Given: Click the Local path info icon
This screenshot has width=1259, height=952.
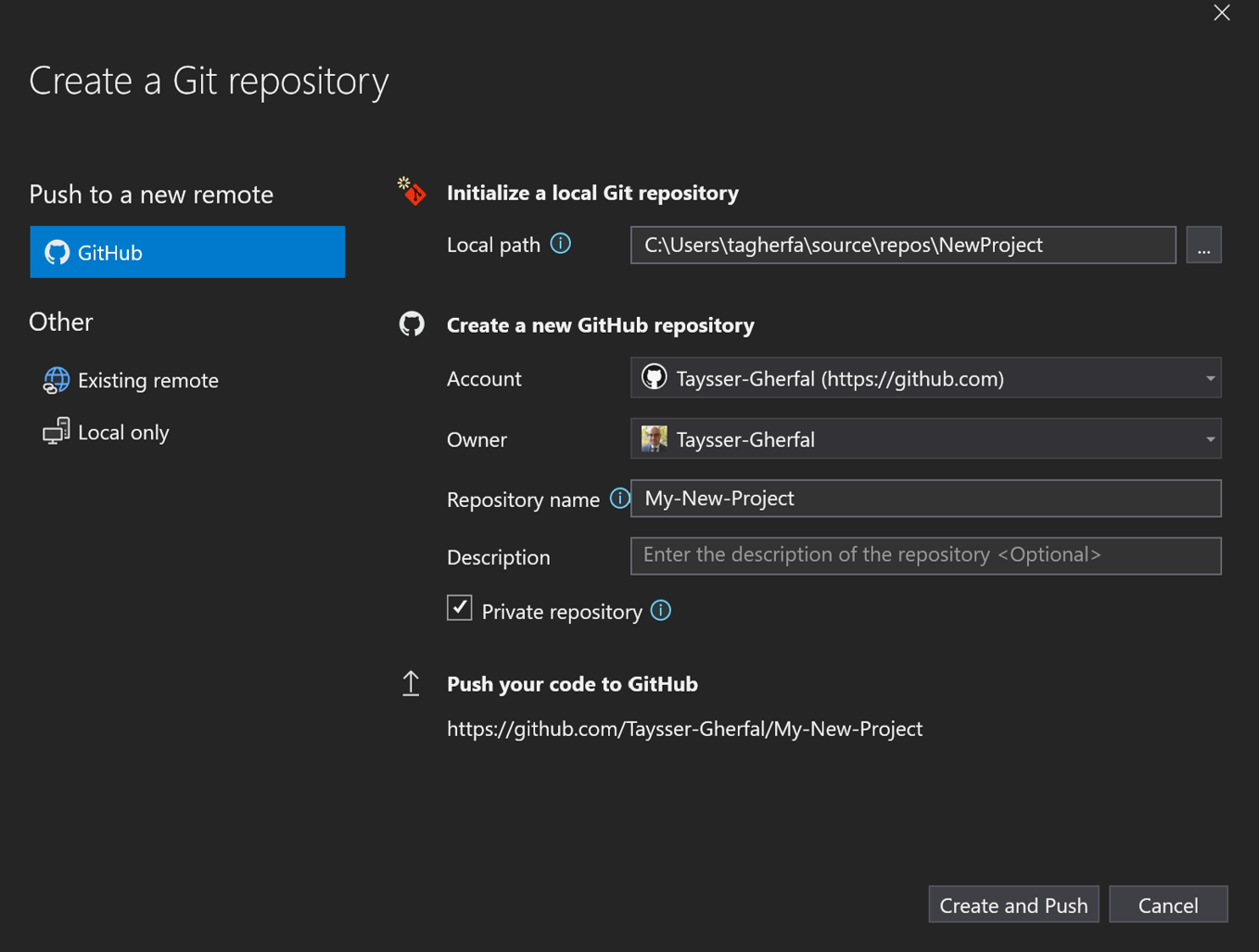Looking at the screenshot, I should (x=560, y=244).
